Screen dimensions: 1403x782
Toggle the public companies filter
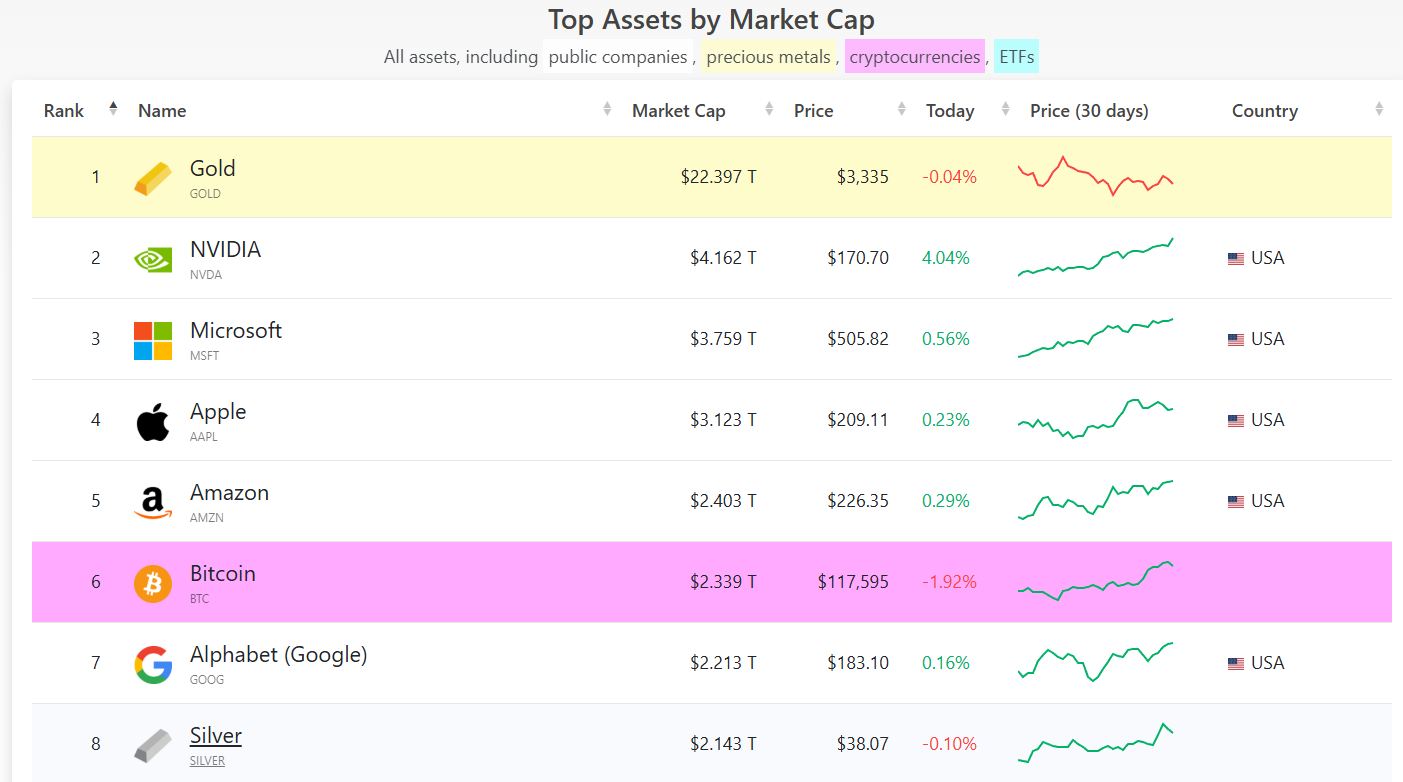tap(617, 57)
